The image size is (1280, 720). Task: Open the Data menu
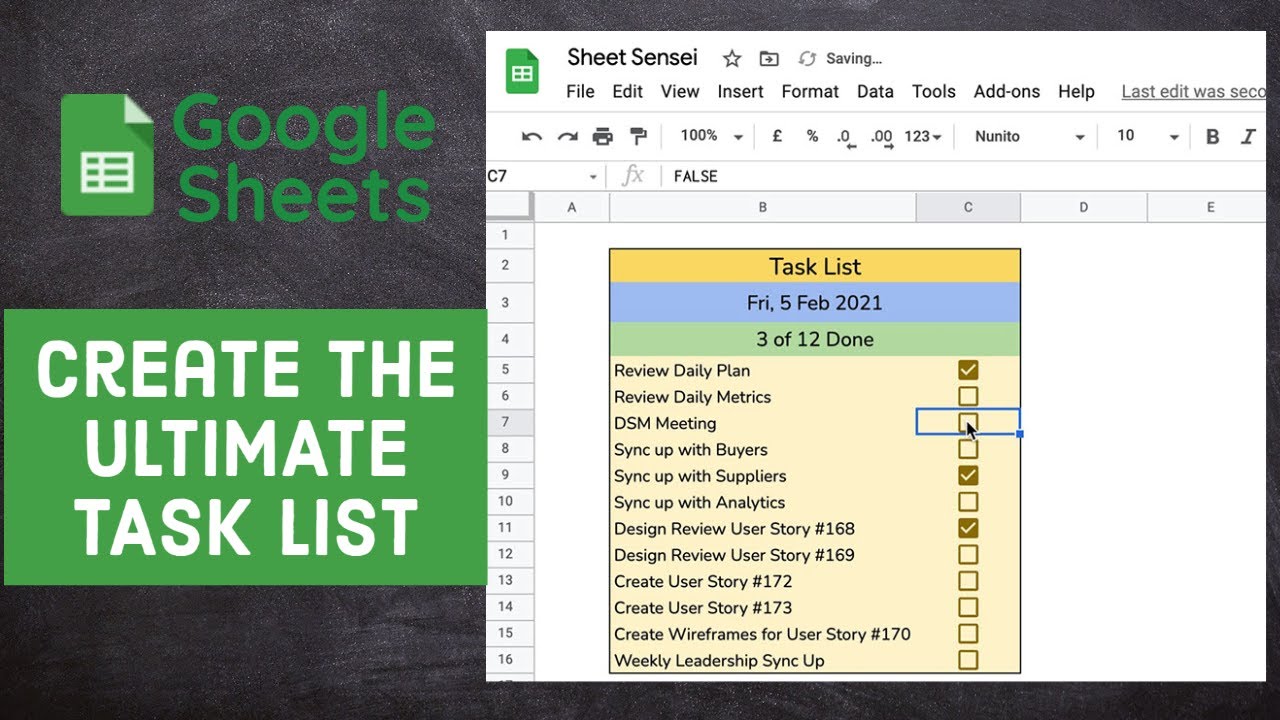point(875,91)
